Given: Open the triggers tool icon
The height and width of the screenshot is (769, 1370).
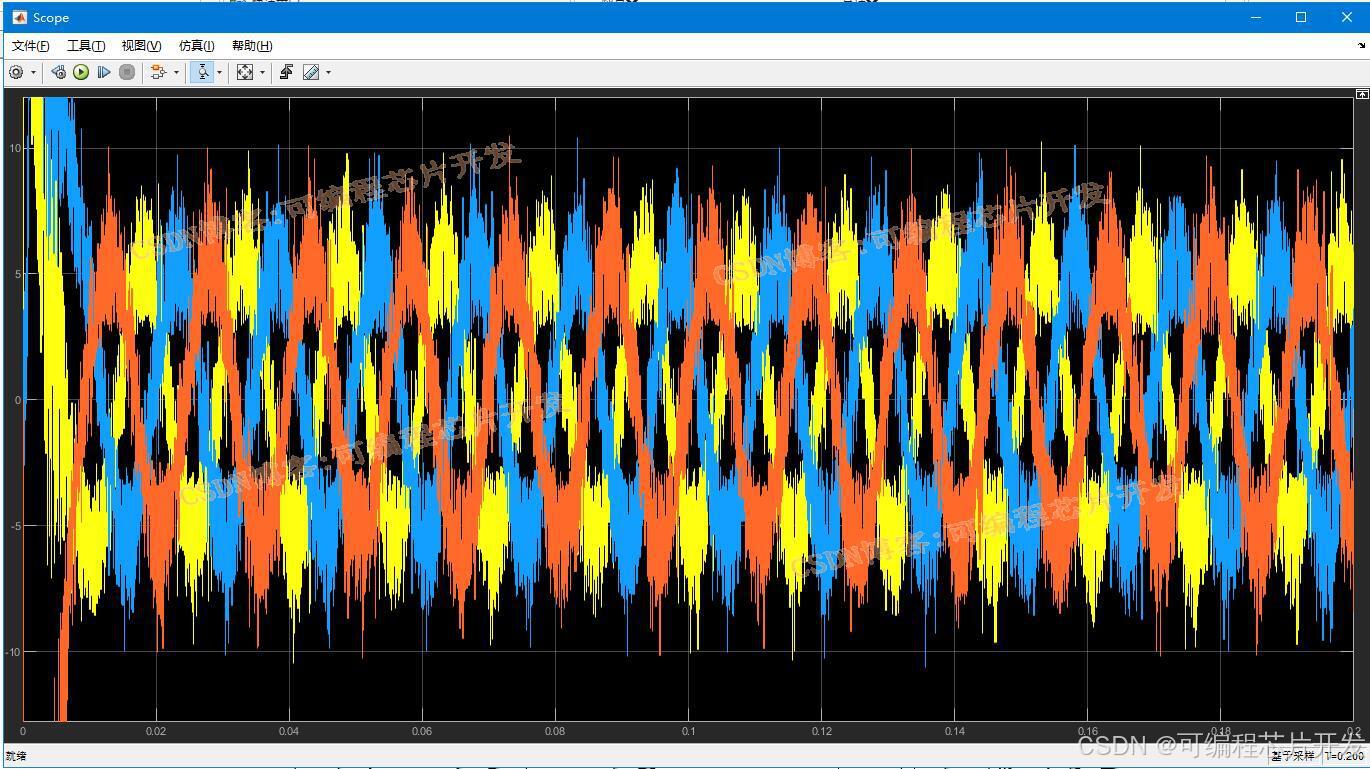Looking at the screenshot, I should pos(286,72).
